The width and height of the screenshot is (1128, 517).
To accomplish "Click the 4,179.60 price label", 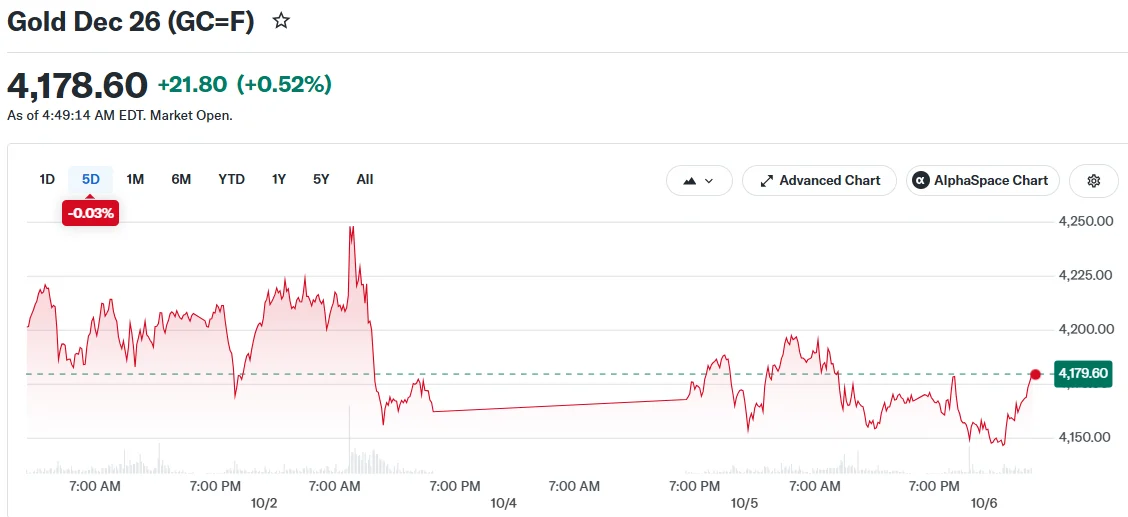I will [1083, 374].
